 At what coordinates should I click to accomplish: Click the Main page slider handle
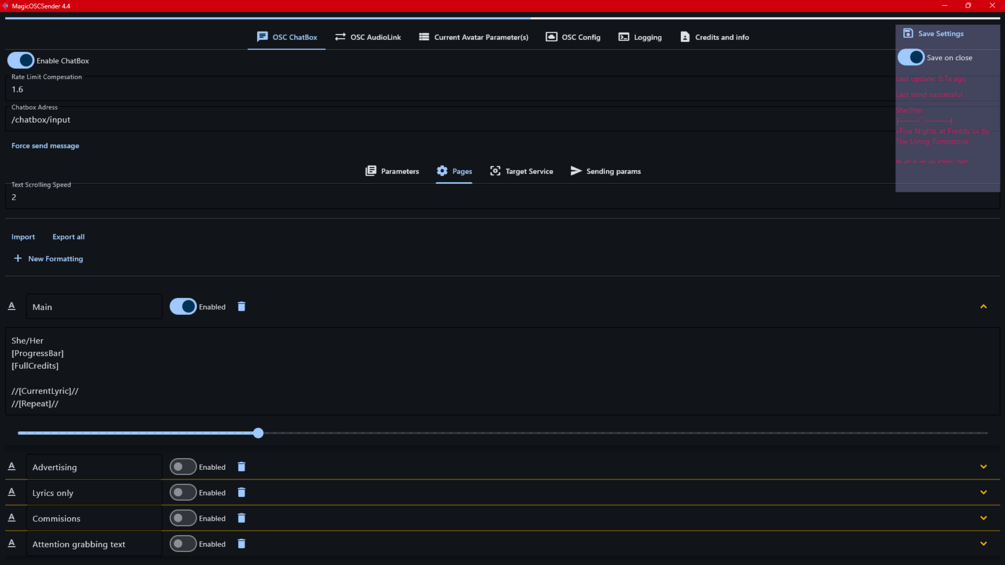[258, 433]
